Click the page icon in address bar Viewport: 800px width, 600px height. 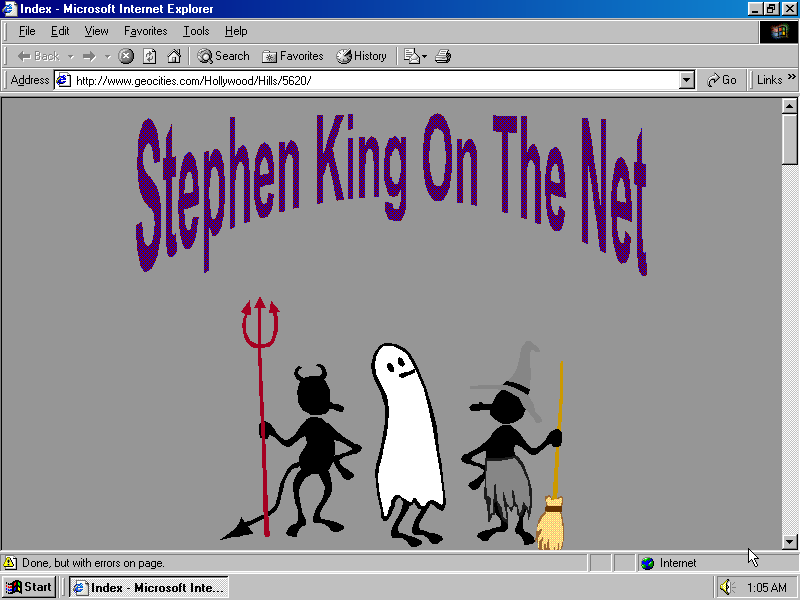(63, 80)
